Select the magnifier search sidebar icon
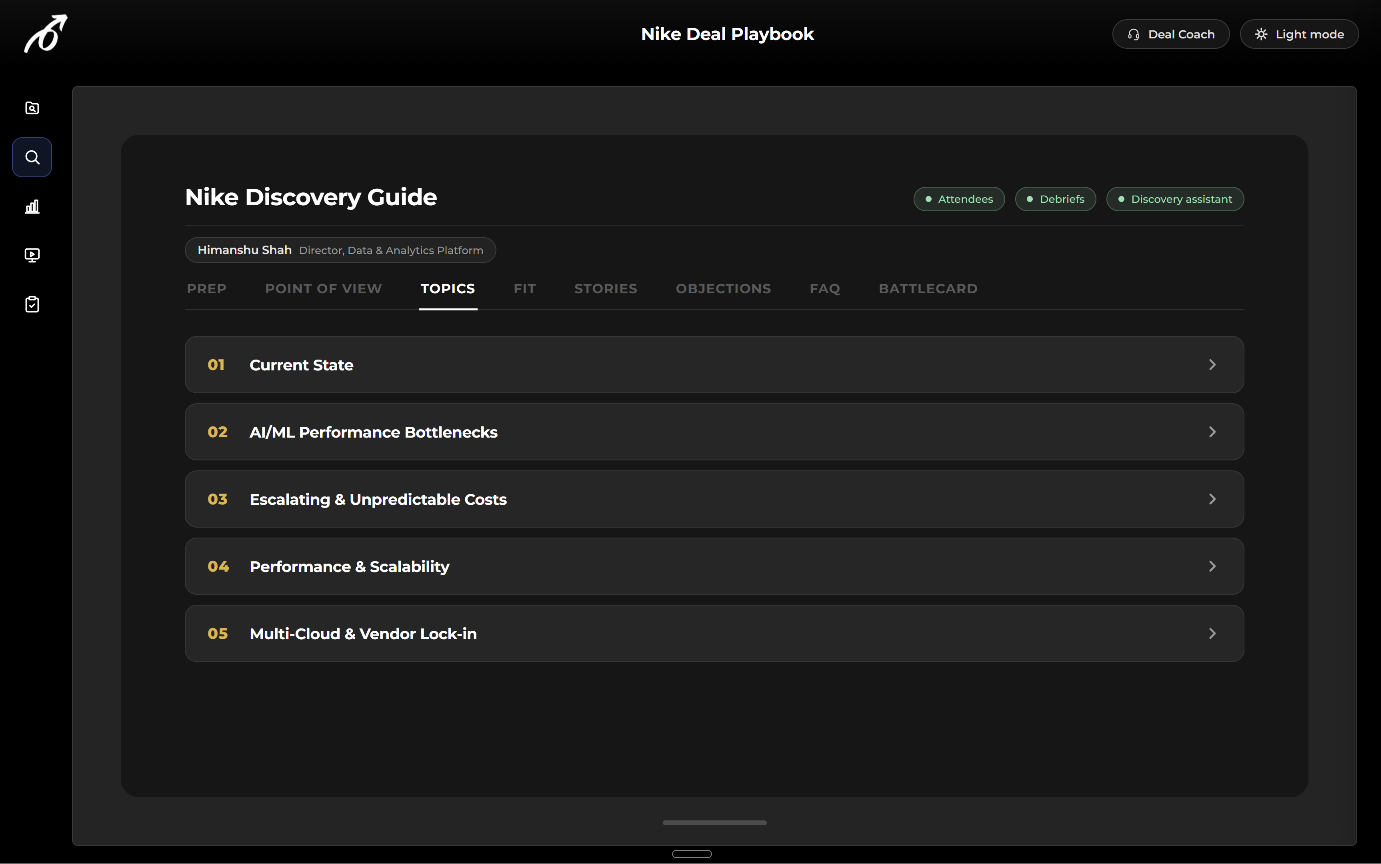The height and width of the screenshot is (864, 1381). 32,157
